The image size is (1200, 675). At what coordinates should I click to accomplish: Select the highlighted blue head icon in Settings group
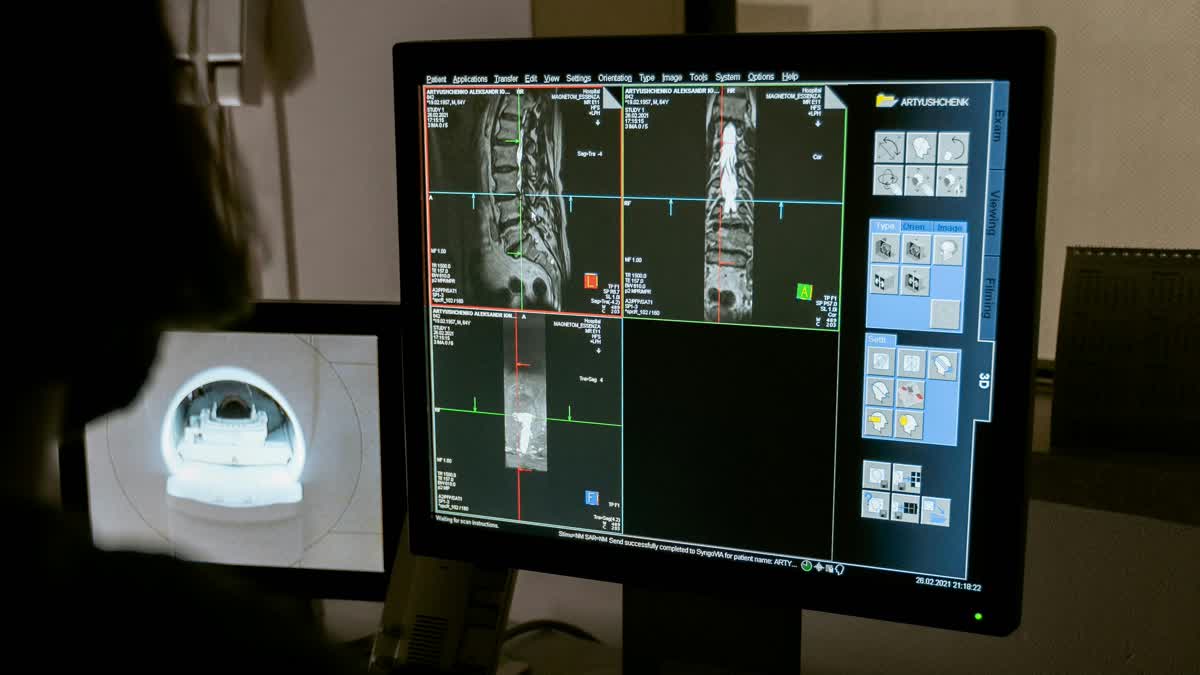(x=942, y=363)
